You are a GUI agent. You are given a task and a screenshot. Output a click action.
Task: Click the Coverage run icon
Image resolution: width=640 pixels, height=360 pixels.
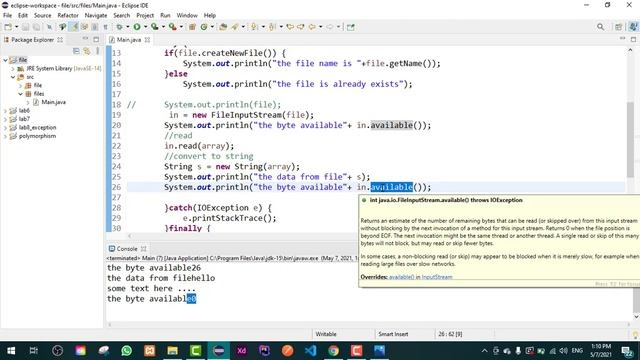click(154, 27)
